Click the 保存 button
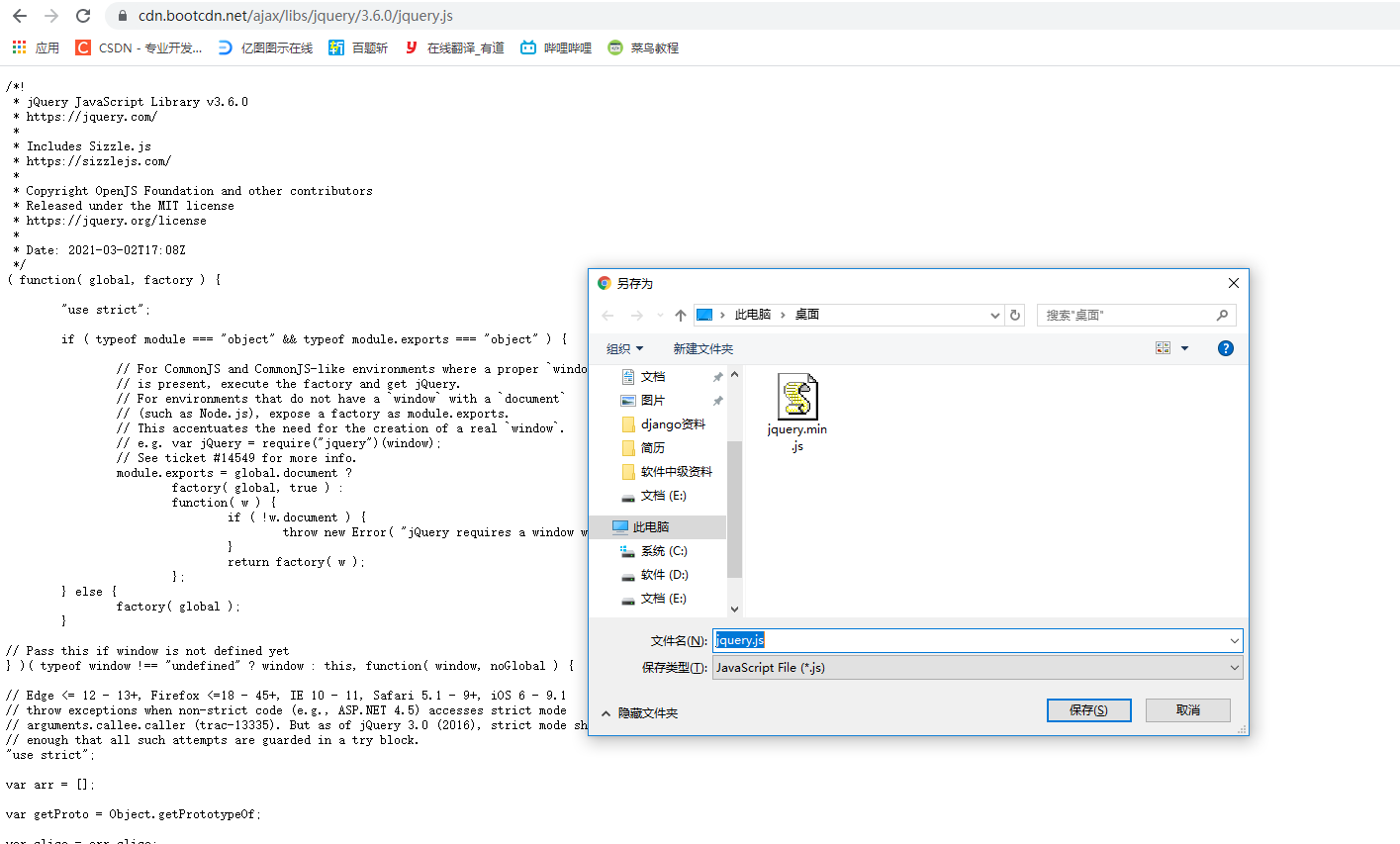Screen dimensions: 1400x844 point(1088,709)
